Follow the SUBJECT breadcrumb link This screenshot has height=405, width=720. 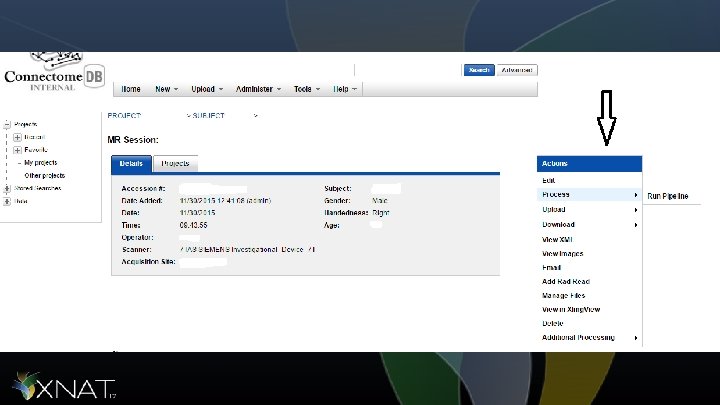[208, 116]
